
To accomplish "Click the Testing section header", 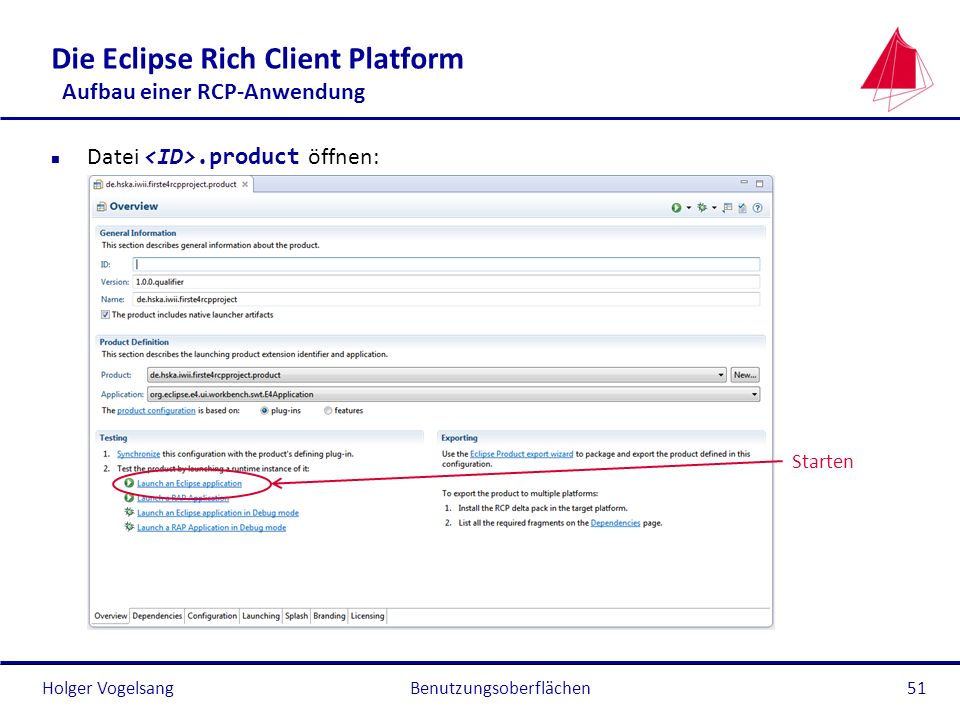I will coord(113,438).
